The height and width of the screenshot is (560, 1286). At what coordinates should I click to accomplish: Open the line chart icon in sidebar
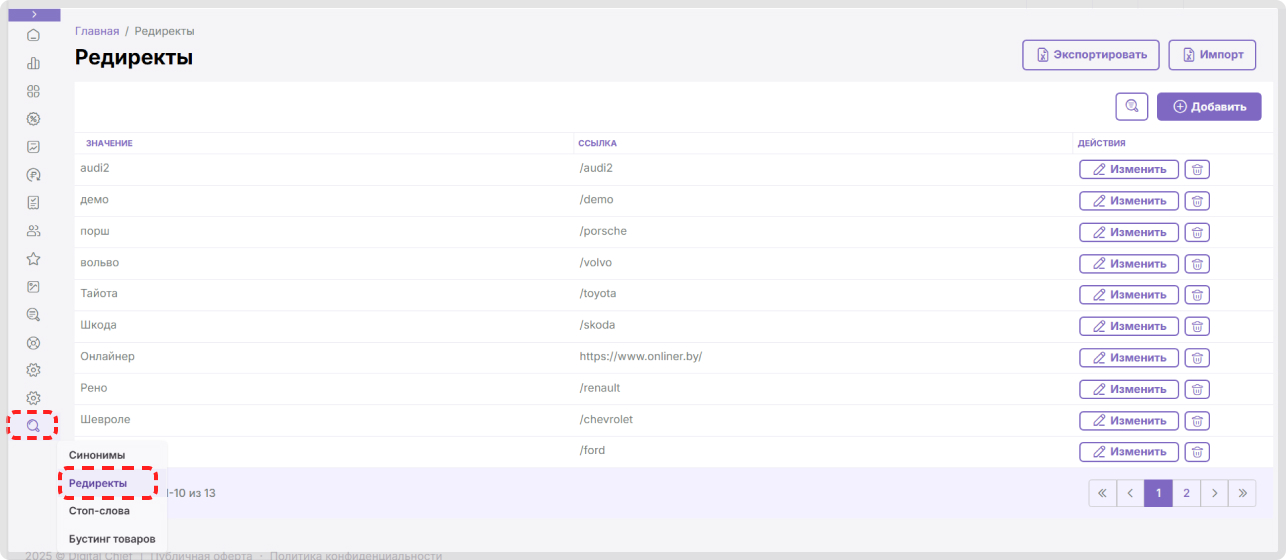coord(33,147)
